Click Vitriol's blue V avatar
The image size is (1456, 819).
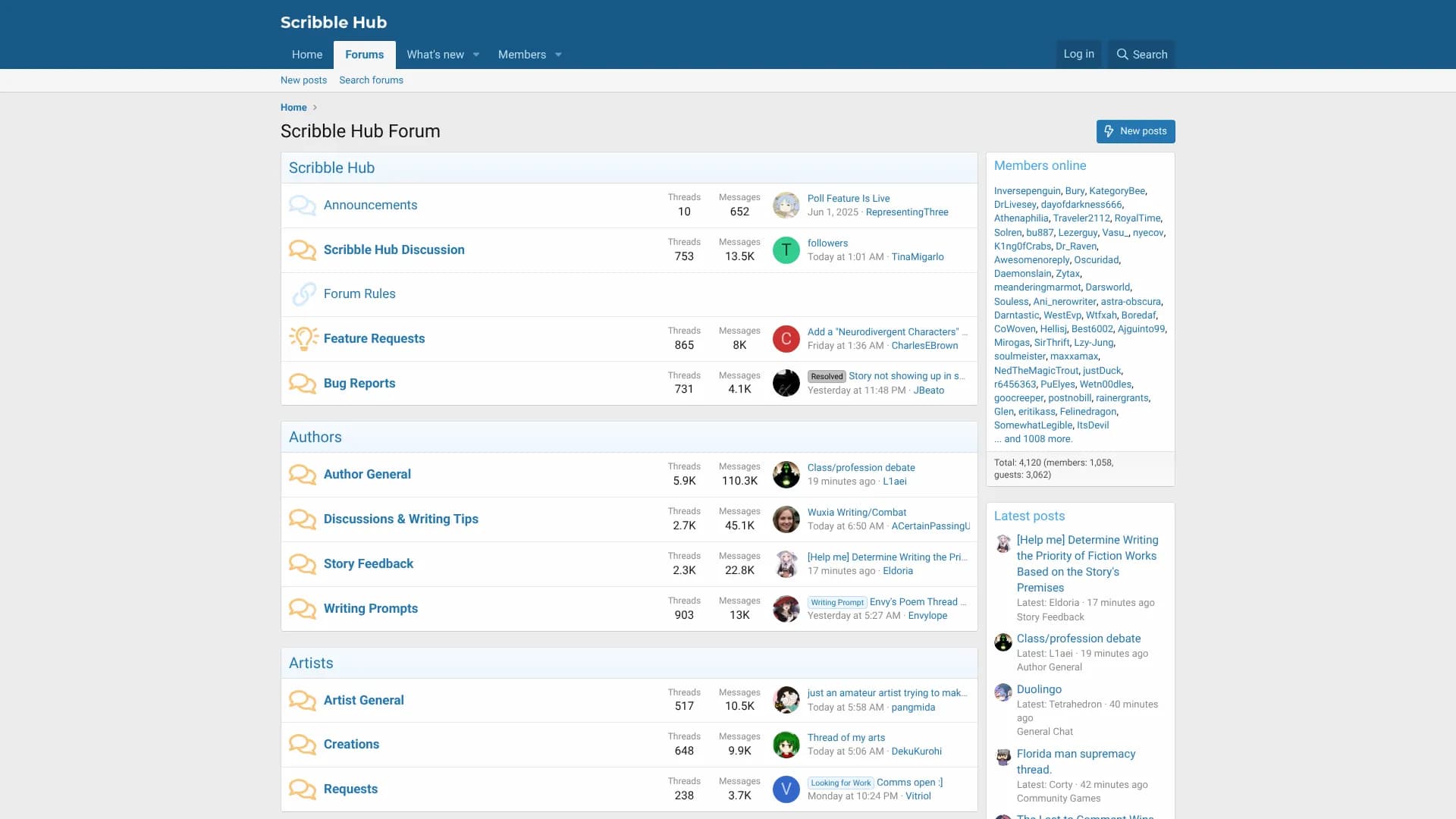pyautogui.click(x=786, y=789)
